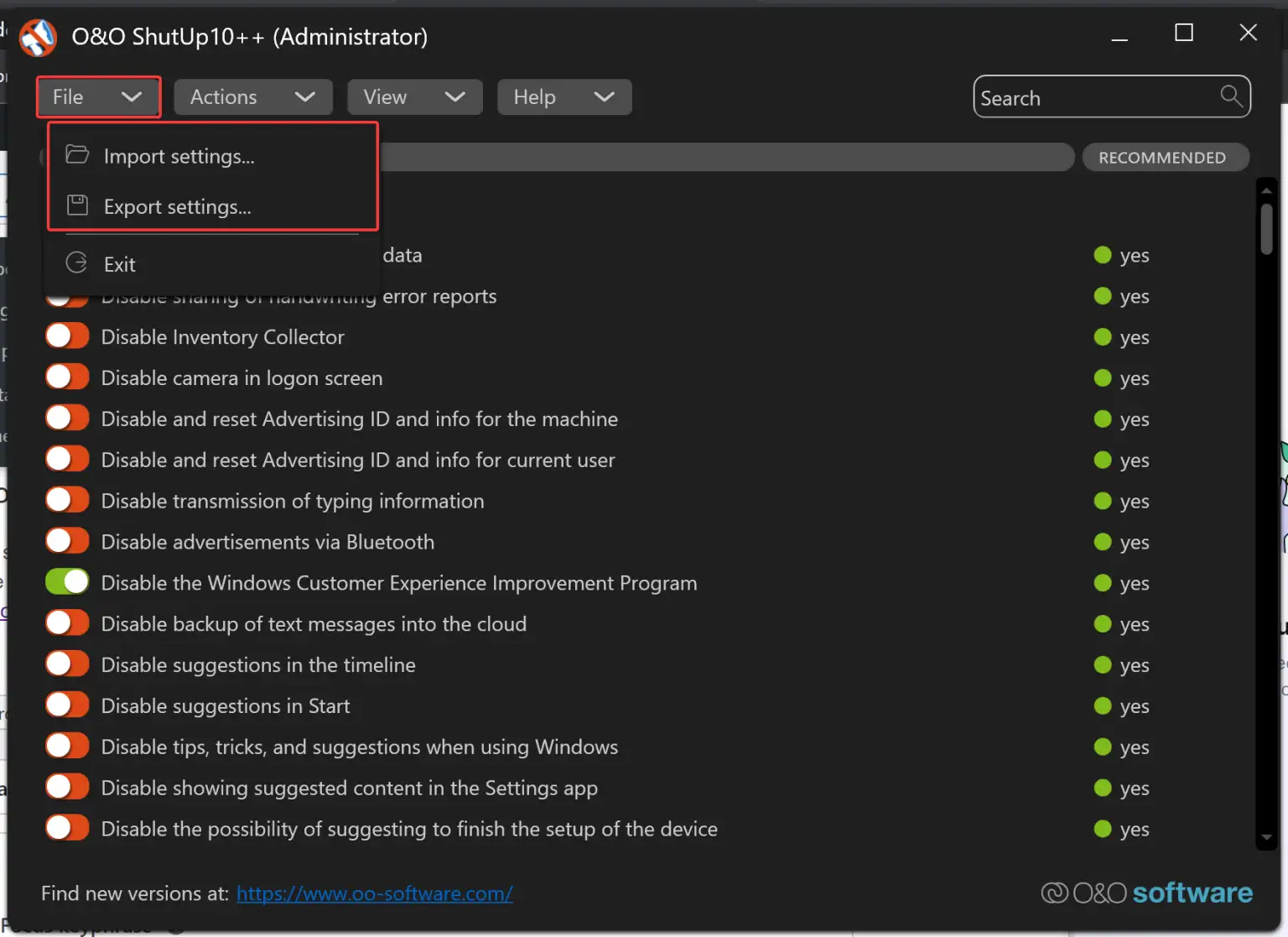The image size is (1288, 937).
Task: Maximize the O&O ShutUp10++ window
Action: point(1184,33)
